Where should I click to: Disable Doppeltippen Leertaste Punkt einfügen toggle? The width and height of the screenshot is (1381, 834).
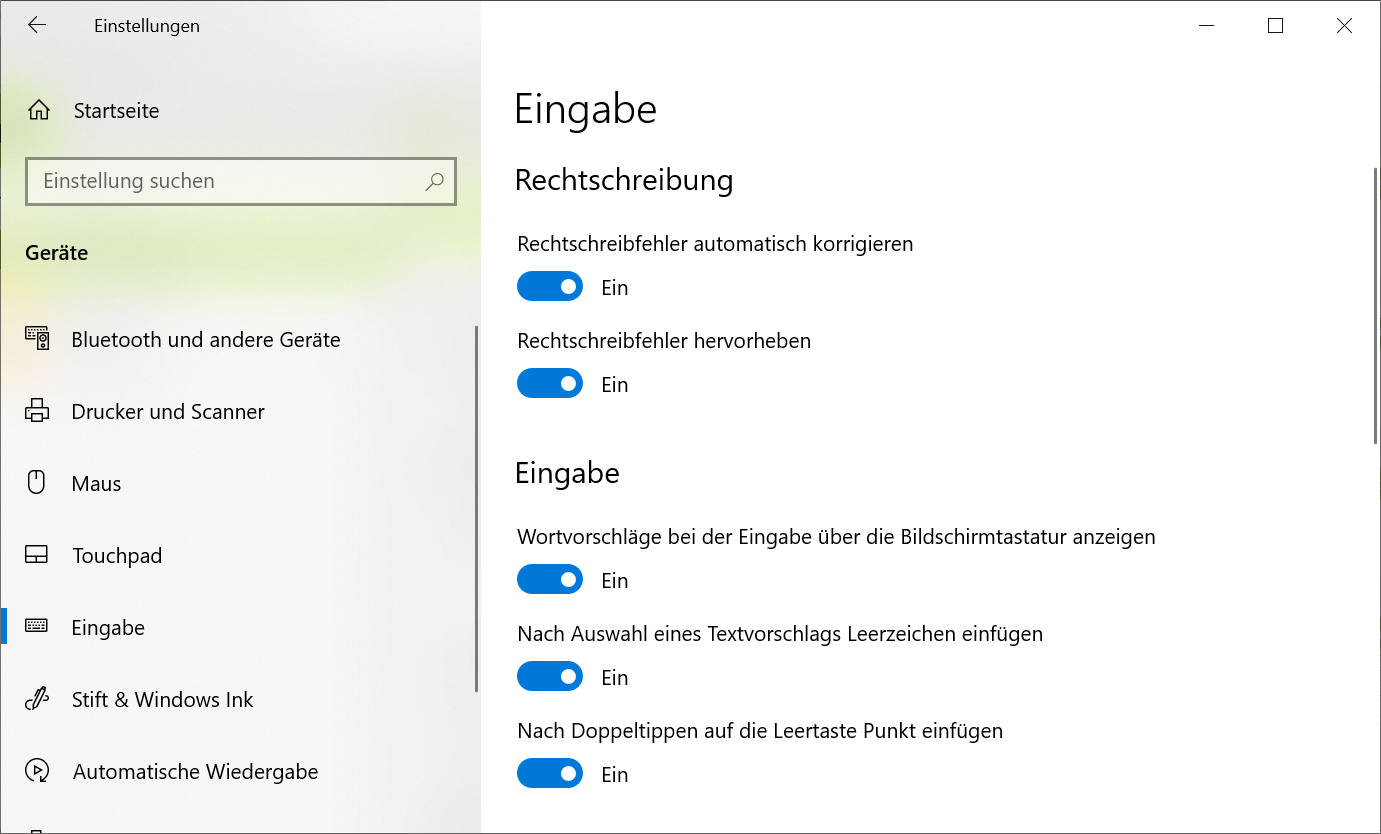coord(549,774)
